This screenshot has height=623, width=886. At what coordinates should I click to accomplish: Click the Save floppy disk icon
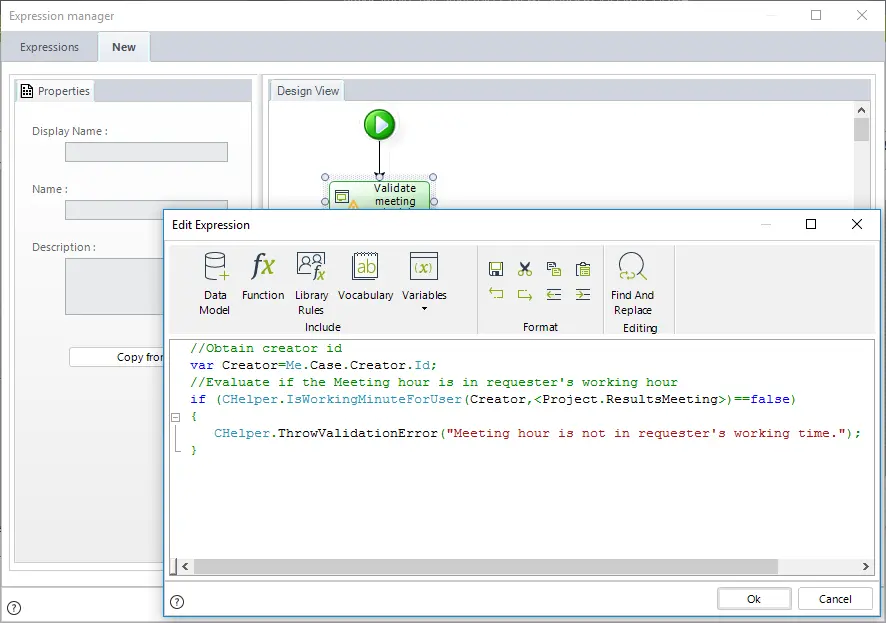click(496, 269)
